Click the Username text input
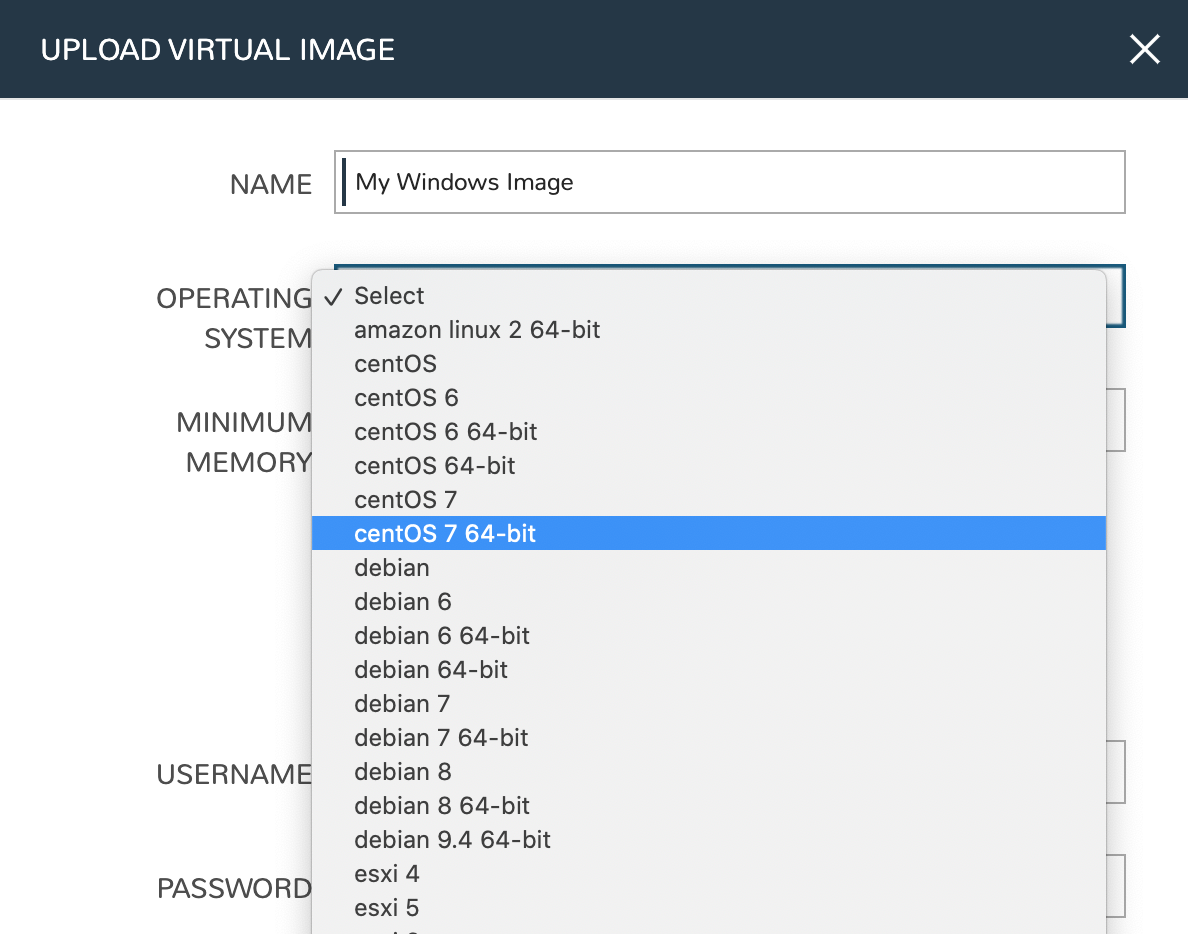The height and width of the screenshot is (934, 1188). coord(1115,771)
